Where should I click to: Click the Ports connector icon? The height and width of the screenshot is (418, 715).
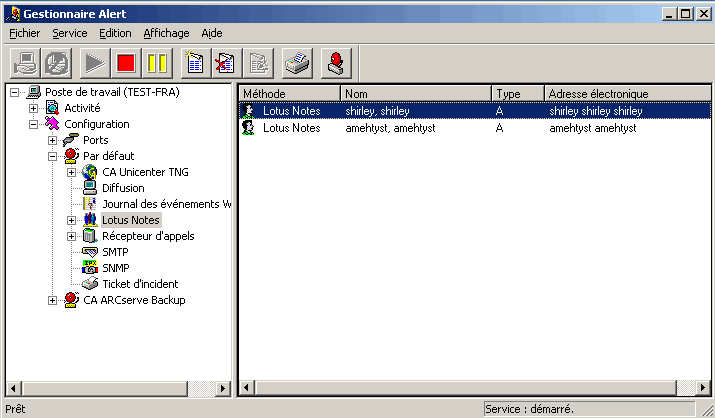(71, 140)
